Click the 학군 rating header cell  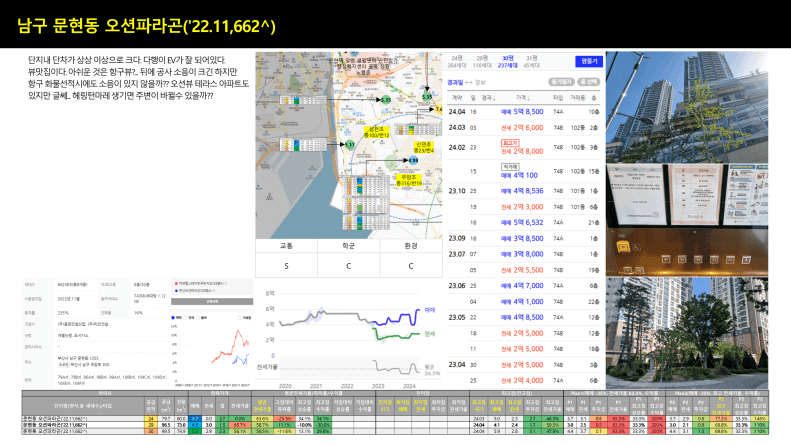click(349, 246)
